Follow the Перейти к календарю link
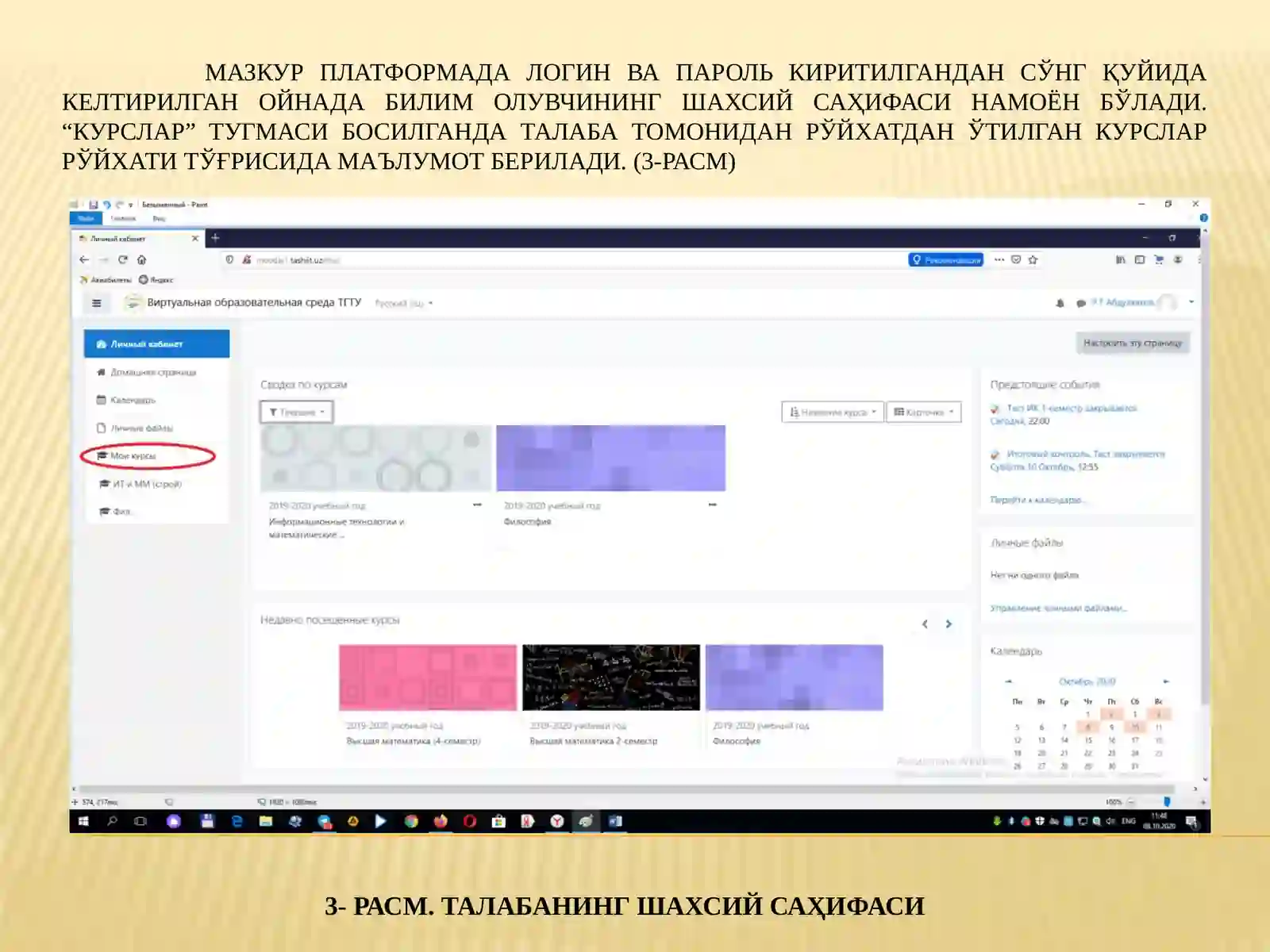This screenshot has height=952, width=1270. 1037,499
